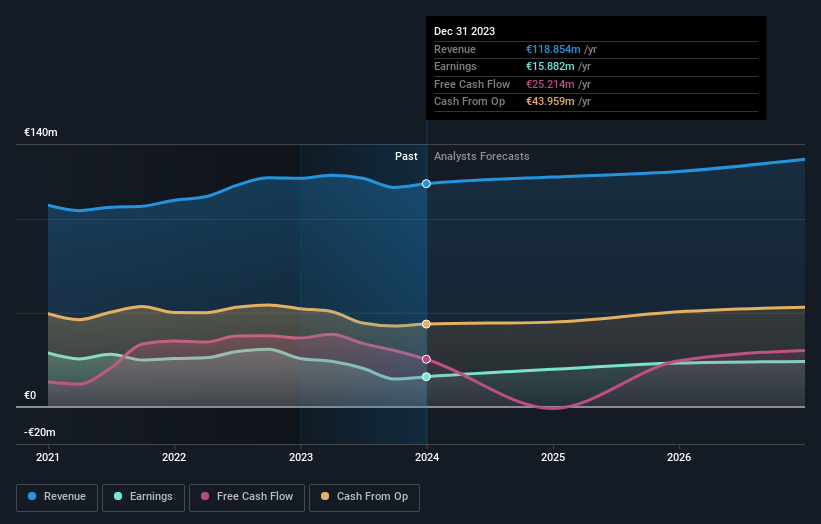Viewport: 821px width, 524px height.
Task: Click the 2023 x-axis label
Action: click(301, 458)
